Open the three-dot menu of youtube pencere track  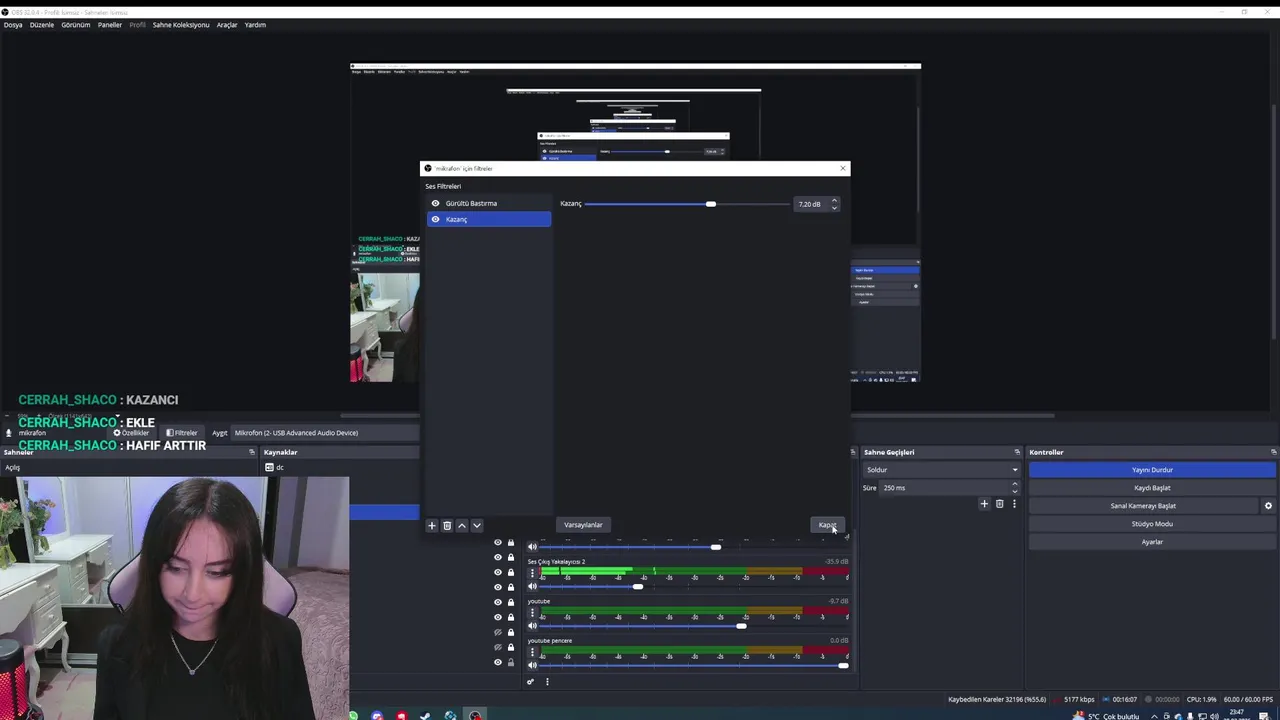(x=532, y=651)
